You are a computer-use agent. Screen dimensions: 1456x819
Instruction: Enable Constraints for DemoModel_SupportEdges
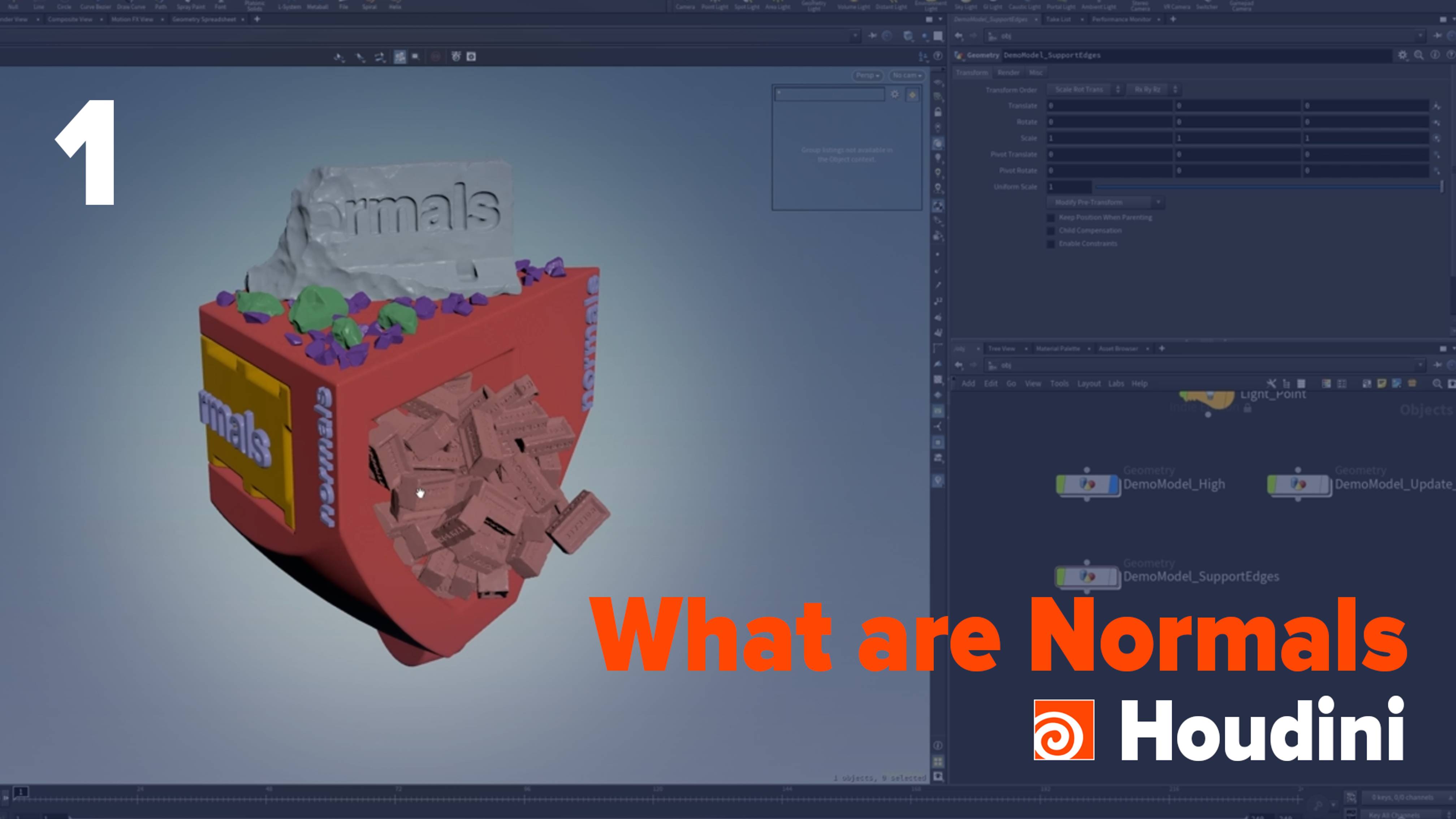coord(1051,243)
